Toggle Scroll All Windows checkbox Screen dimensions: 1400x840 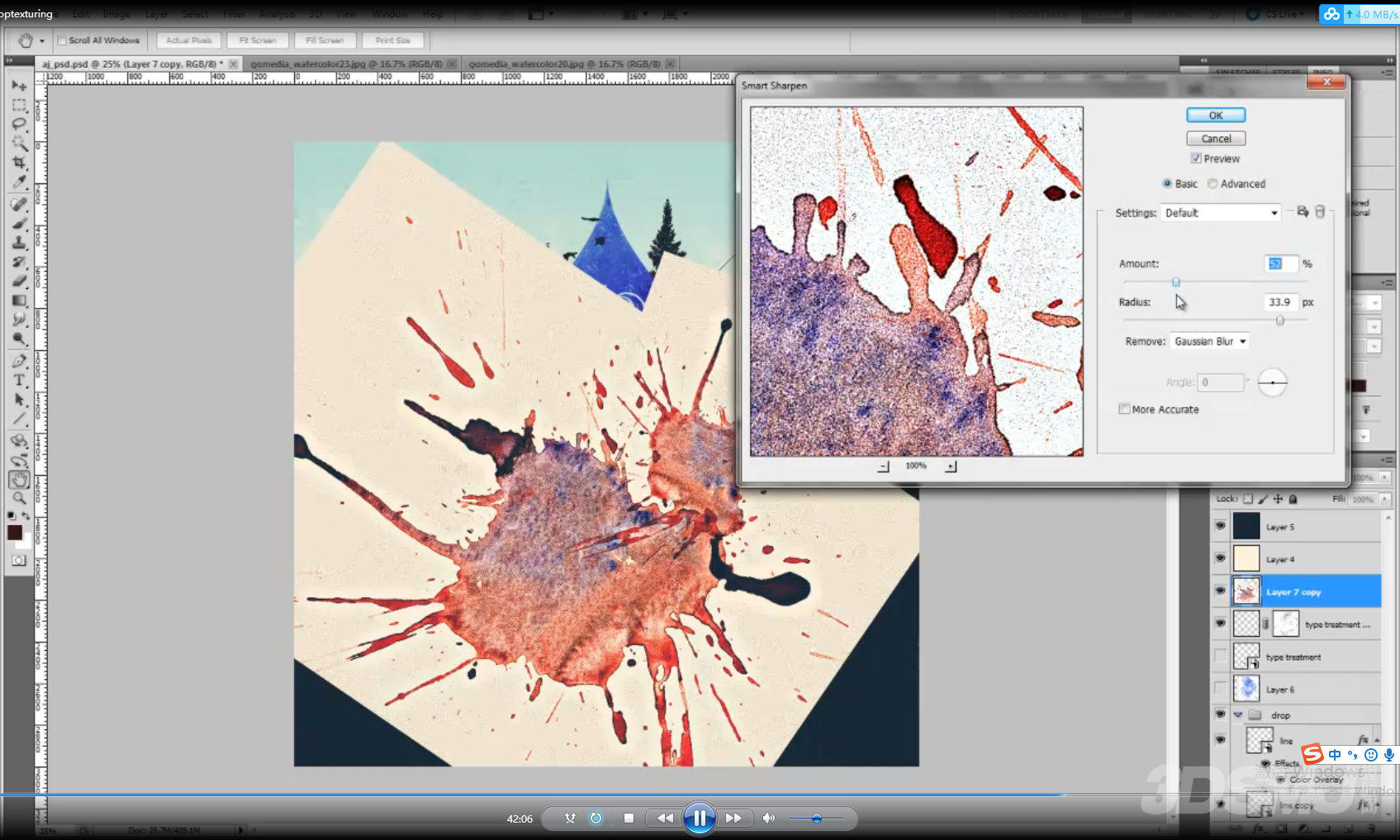click(62, 40)
